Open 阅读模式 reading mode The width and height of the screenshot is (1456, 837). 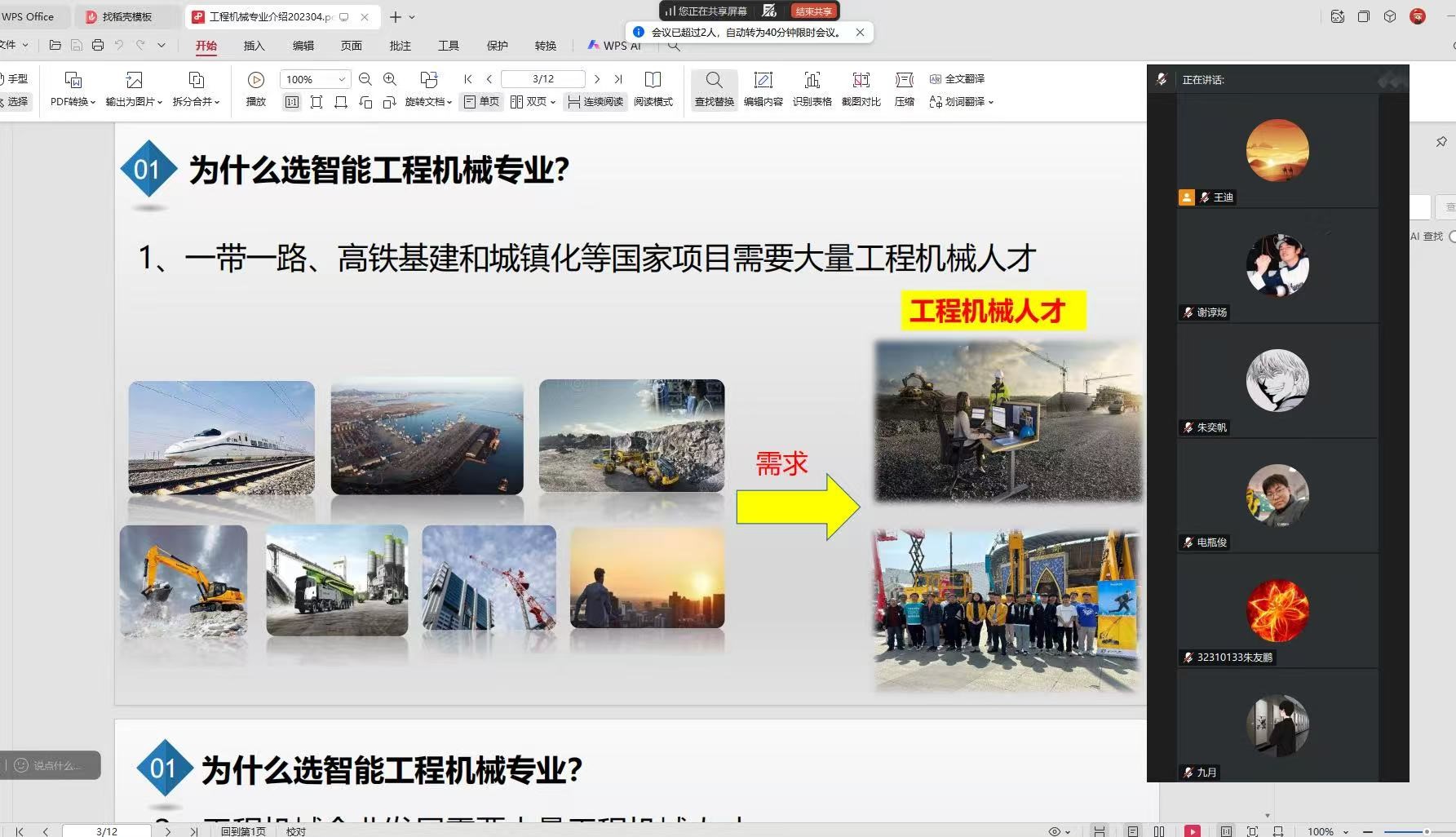653,89
